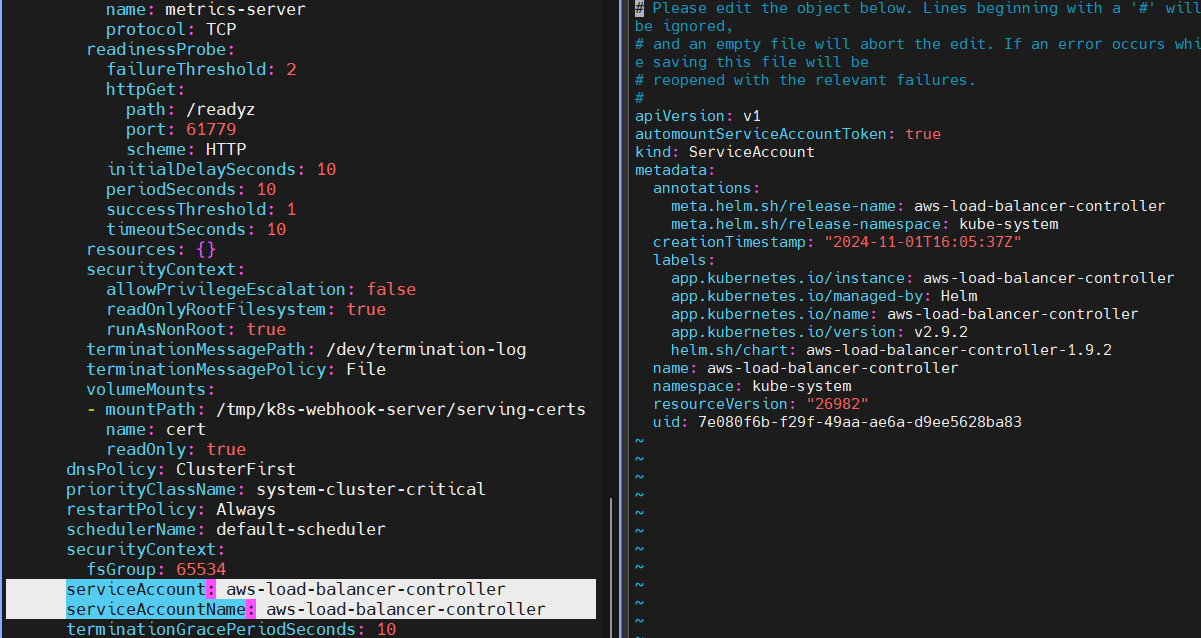This screenshot has height=638, width=1201.
Task: Click the managed-by Helm label value
Action: [959, 296]
